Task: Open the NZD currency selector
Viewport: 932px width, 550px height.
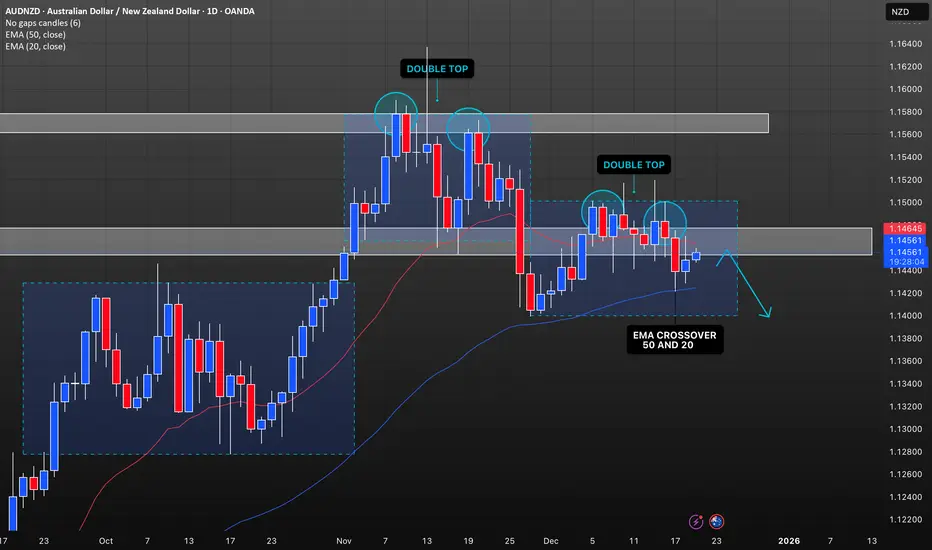Action: [906, 12]
